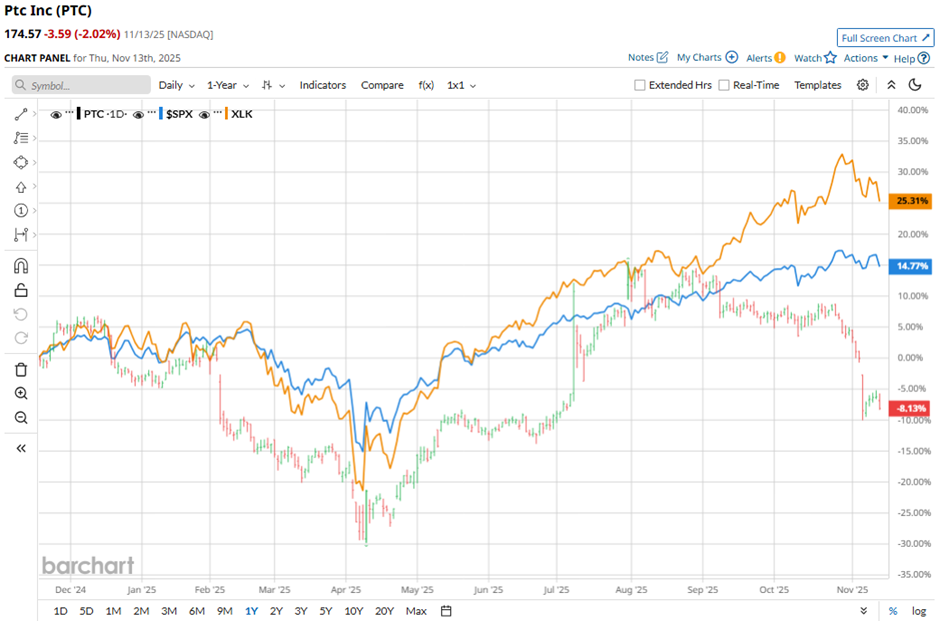Open the chart settings gear
Viewport: 940px width, 621px height.
[x=863, y=85]
